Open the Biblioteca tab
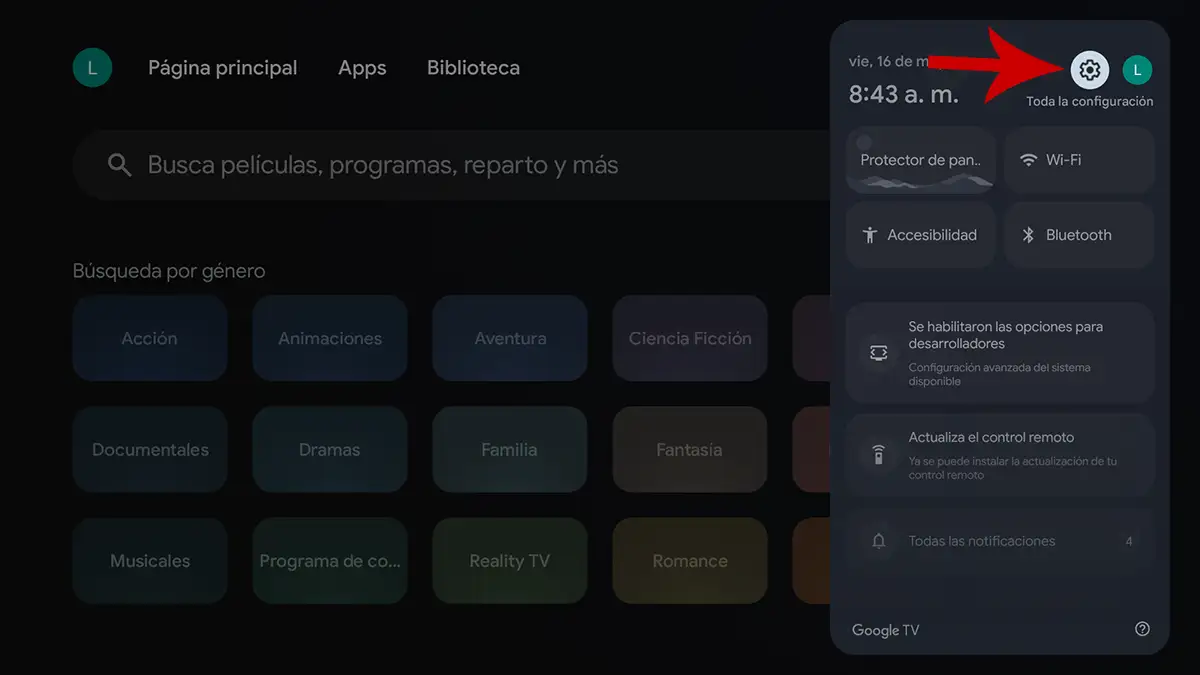 (473, 67)
